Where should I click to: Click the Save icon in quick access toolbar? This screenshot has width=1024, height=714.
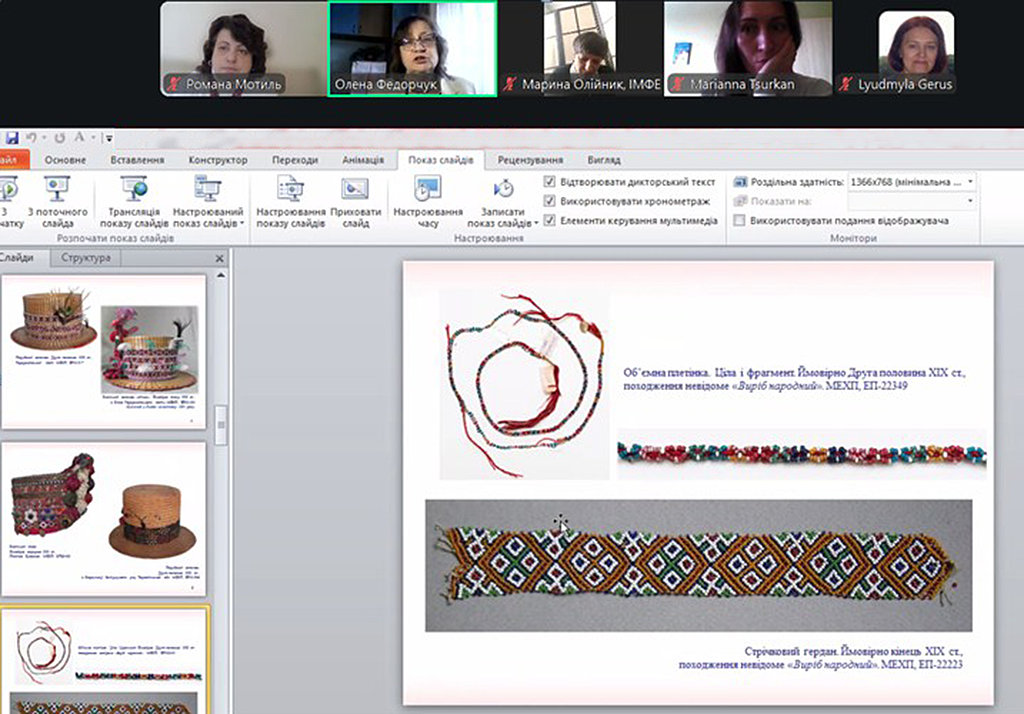11,138
